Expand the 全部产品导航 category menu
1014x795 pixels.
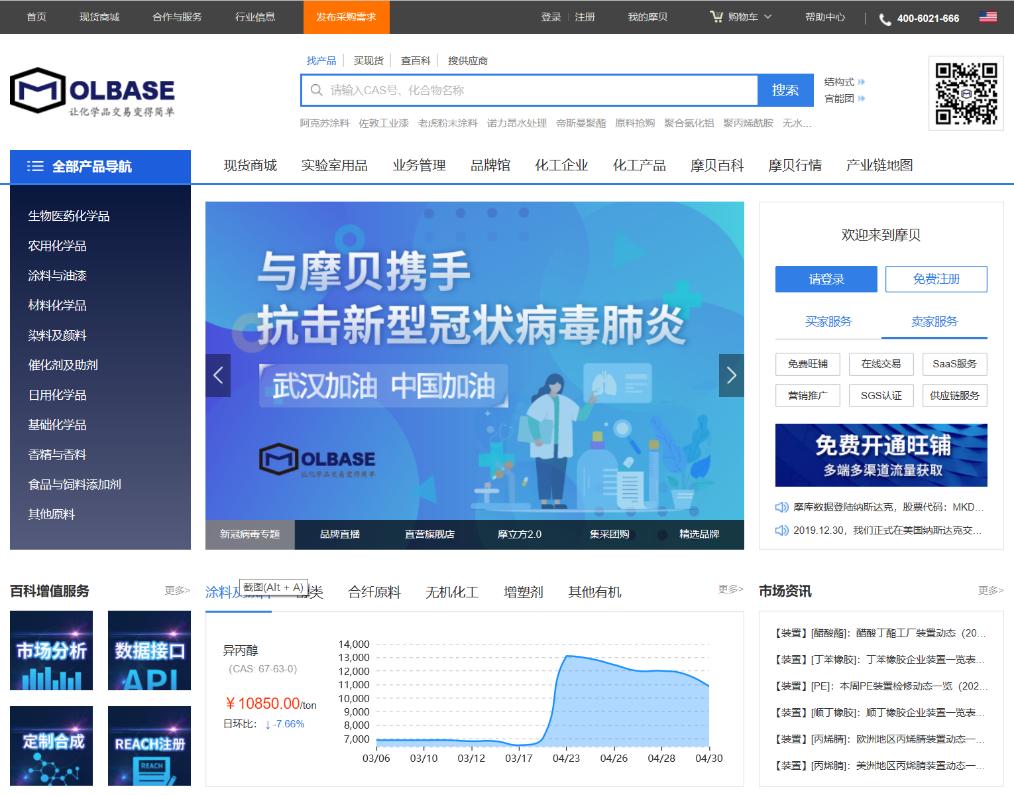[x=100, y=166]
